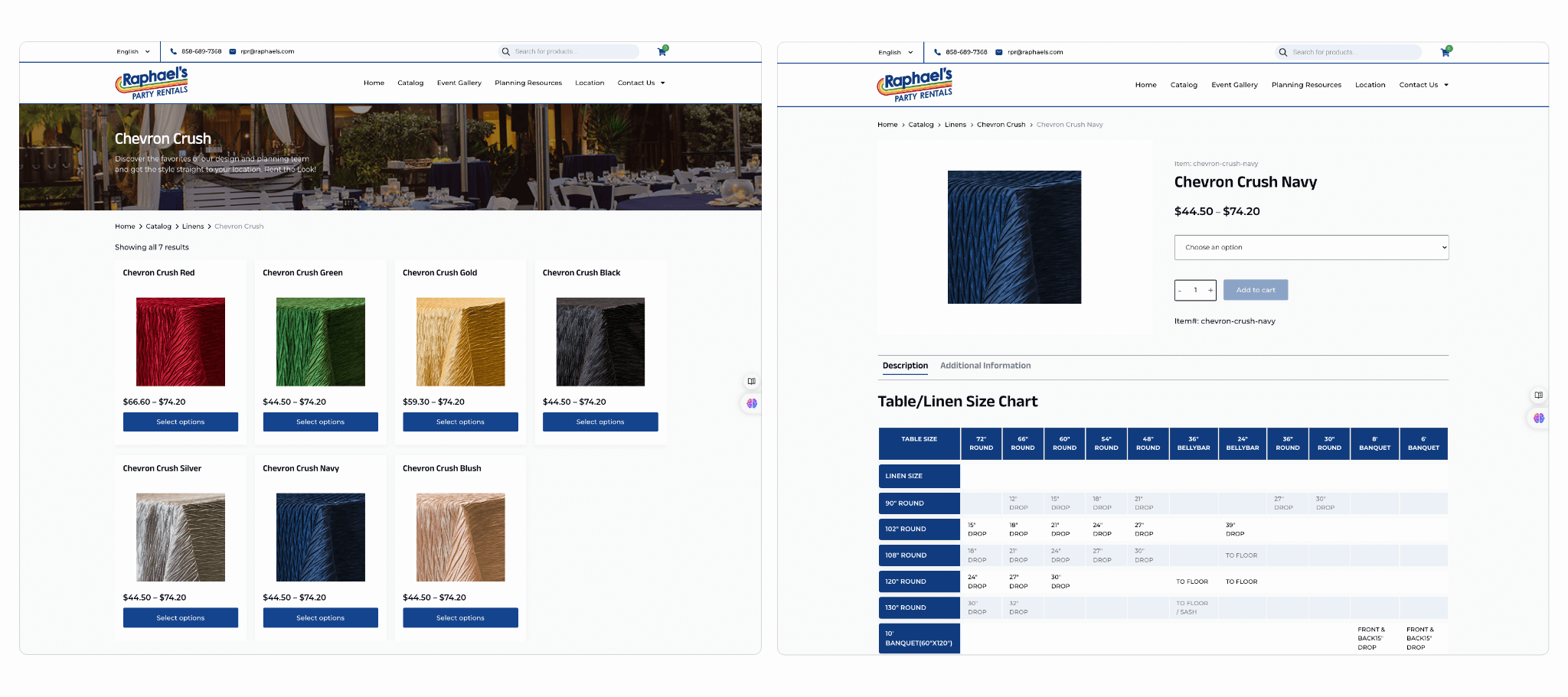The image size is (1568, 697).
Task: Expand the Contact Us menu on right page
Action: (x=1423, y=85)
